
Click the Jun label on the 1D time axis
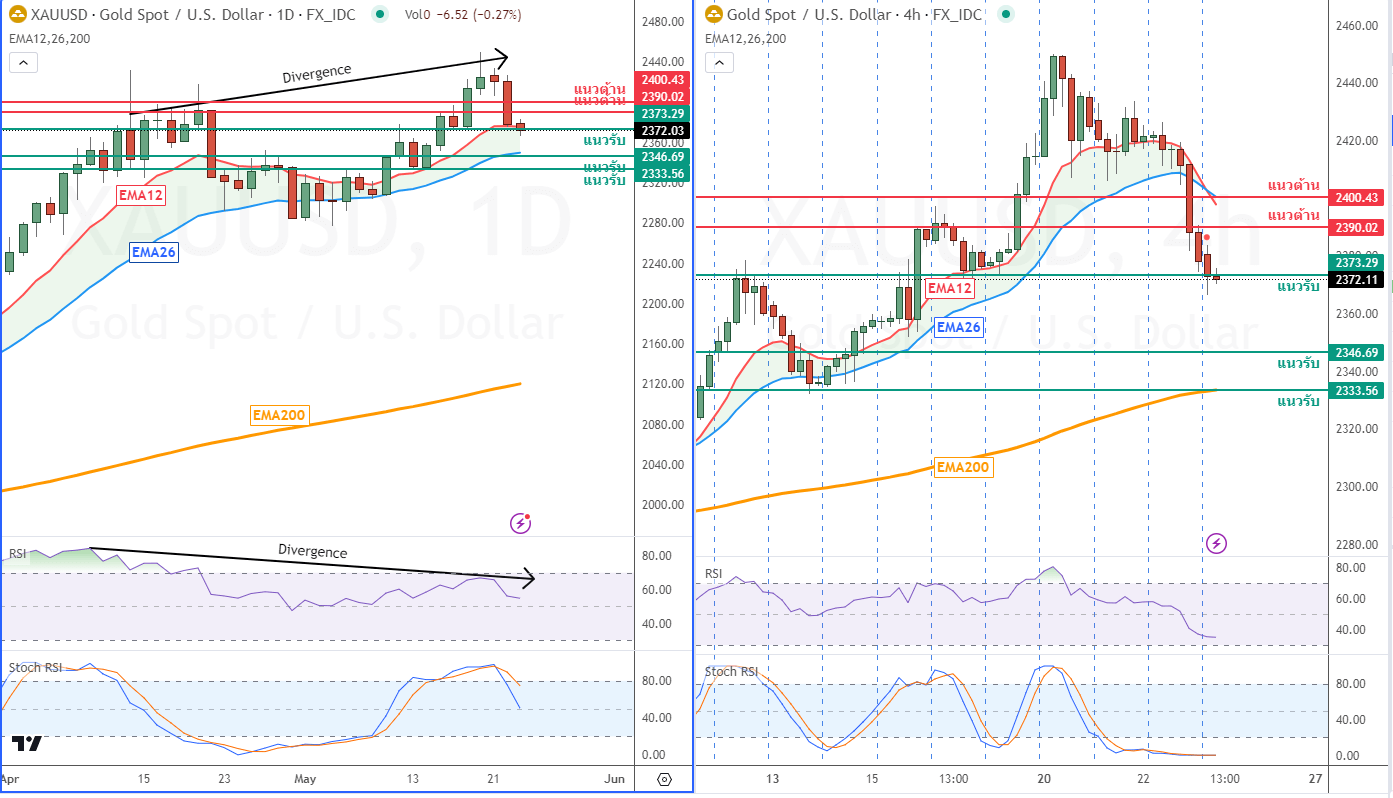click(616, 779)
